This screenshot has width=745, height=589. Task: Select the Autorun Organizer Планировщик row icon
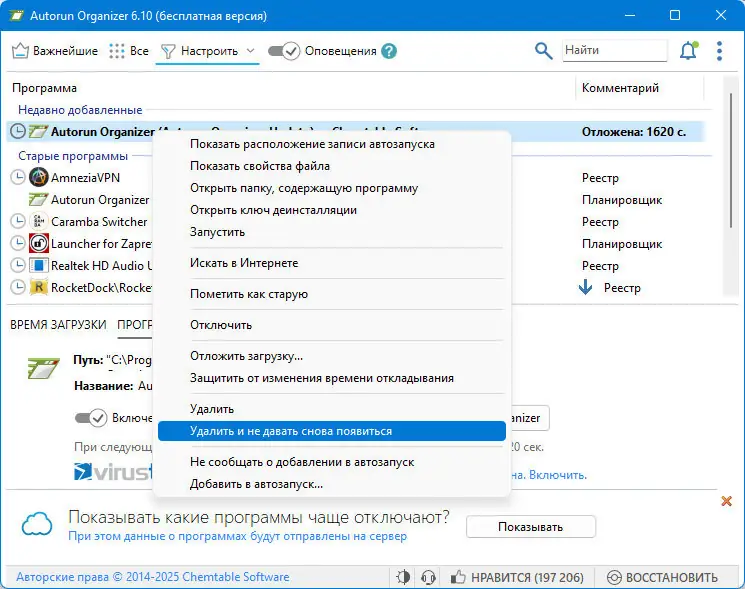pos(38,200)
